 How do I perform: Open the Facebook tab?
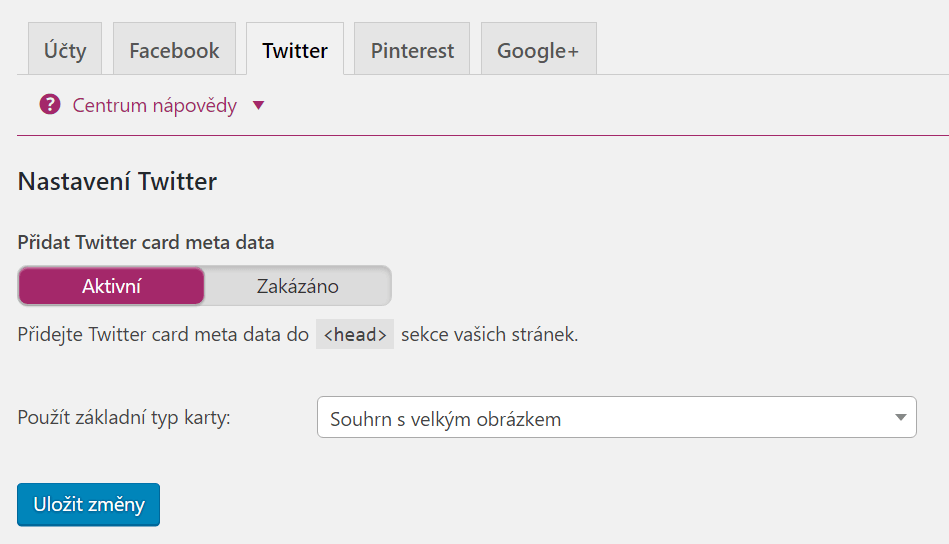tap(174, 50)
